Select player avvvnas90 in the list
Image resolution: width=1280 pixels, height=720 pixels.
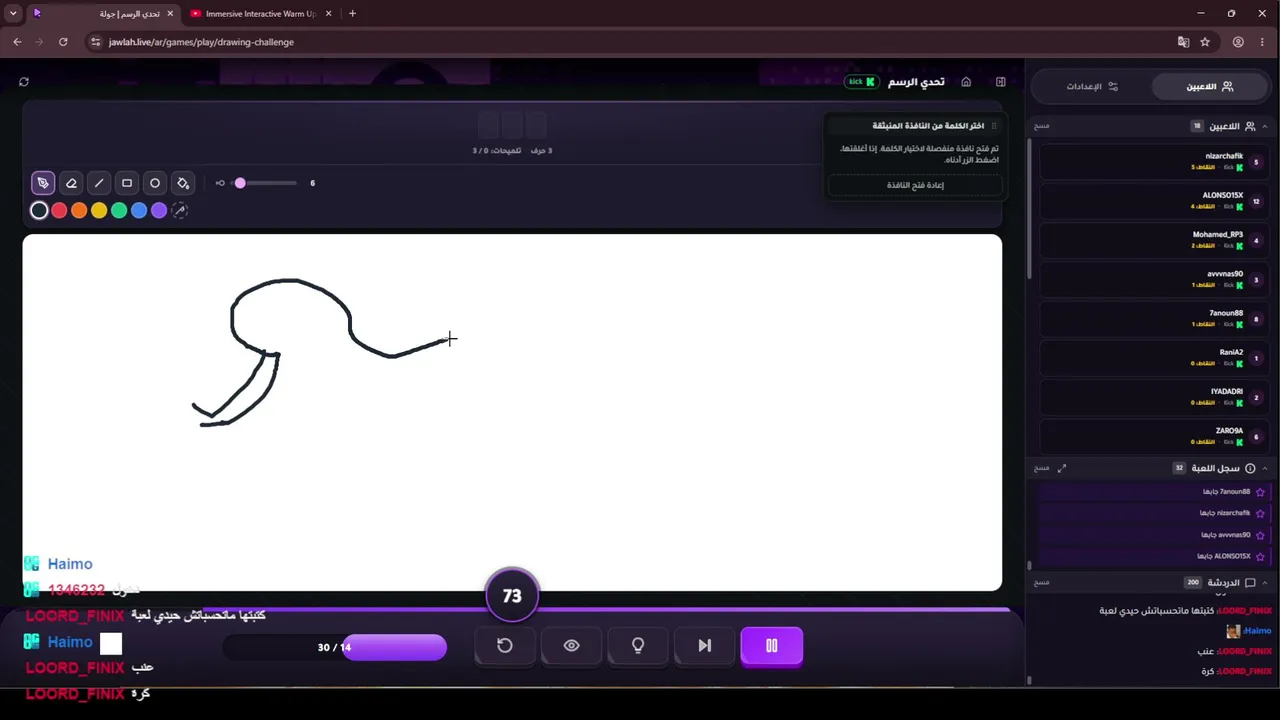pos(1154,280)
